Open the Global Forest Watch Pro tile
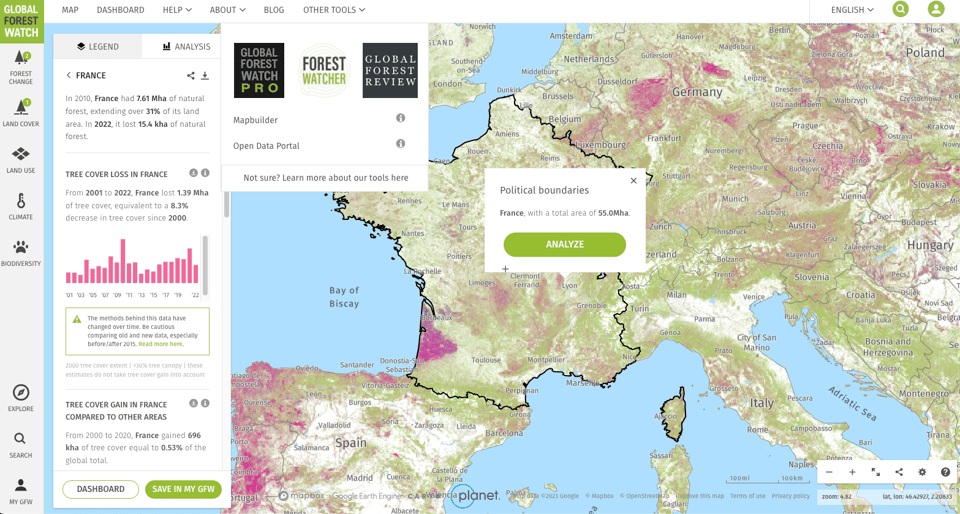Viewport: 960px width, 514px height. [x=259, y=71]
